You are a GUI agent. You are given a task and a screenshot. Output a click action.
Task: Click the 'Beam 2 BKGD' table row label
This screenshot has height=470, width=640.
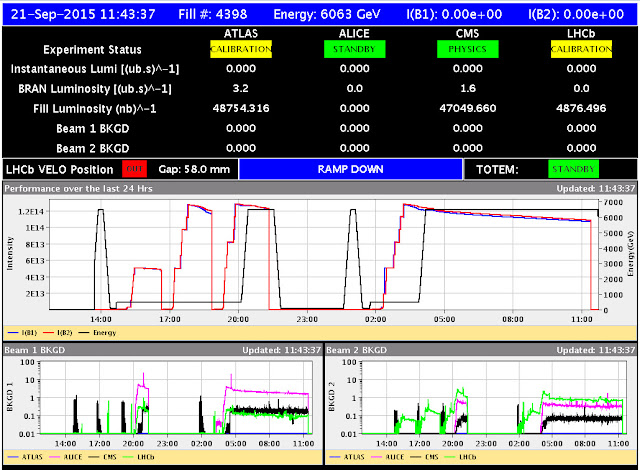[93, 149]
